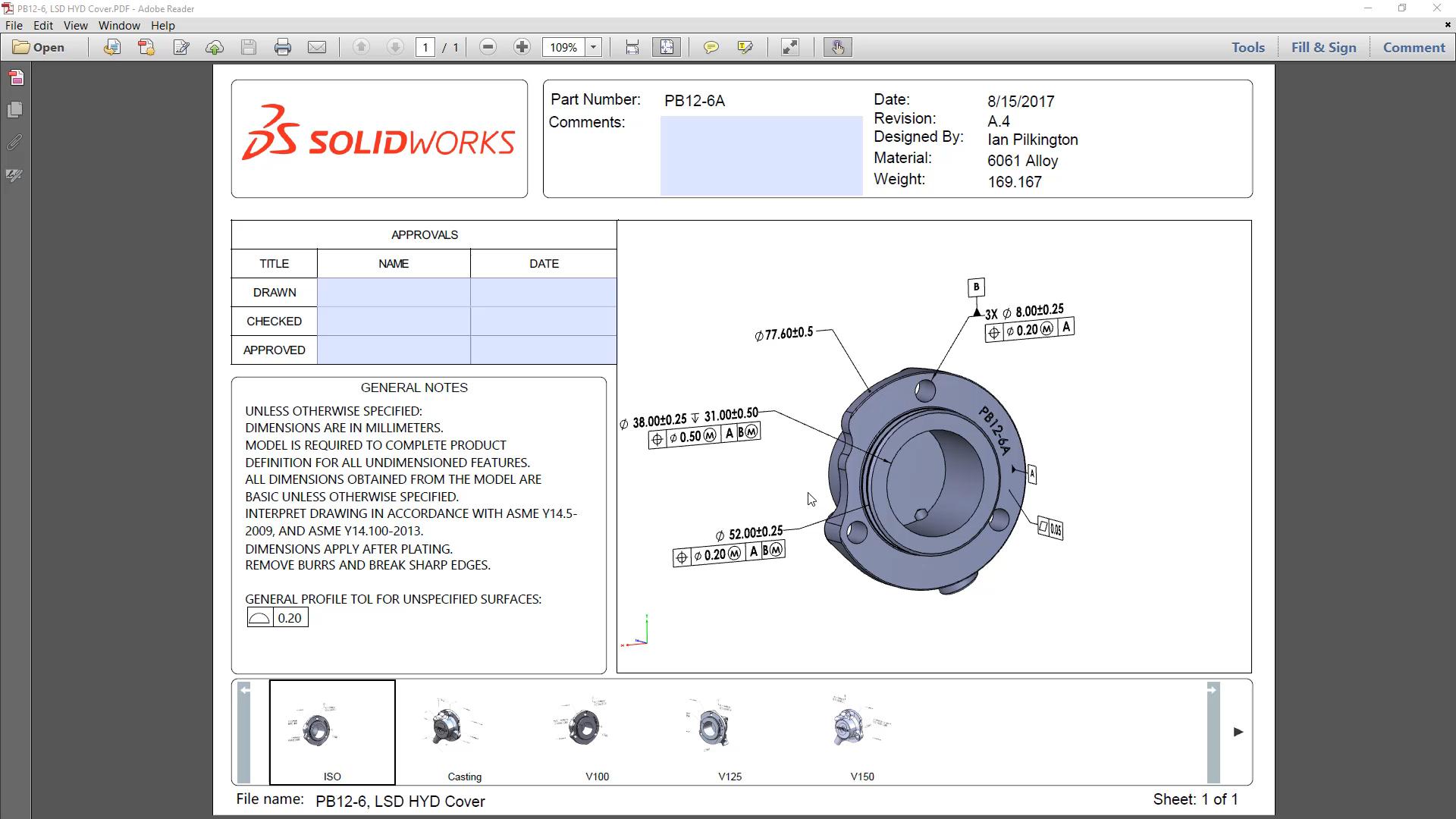Open the zoom percentage dropdown arrow
Screen dimensions: 1456x819
click(x=594, y=47)
